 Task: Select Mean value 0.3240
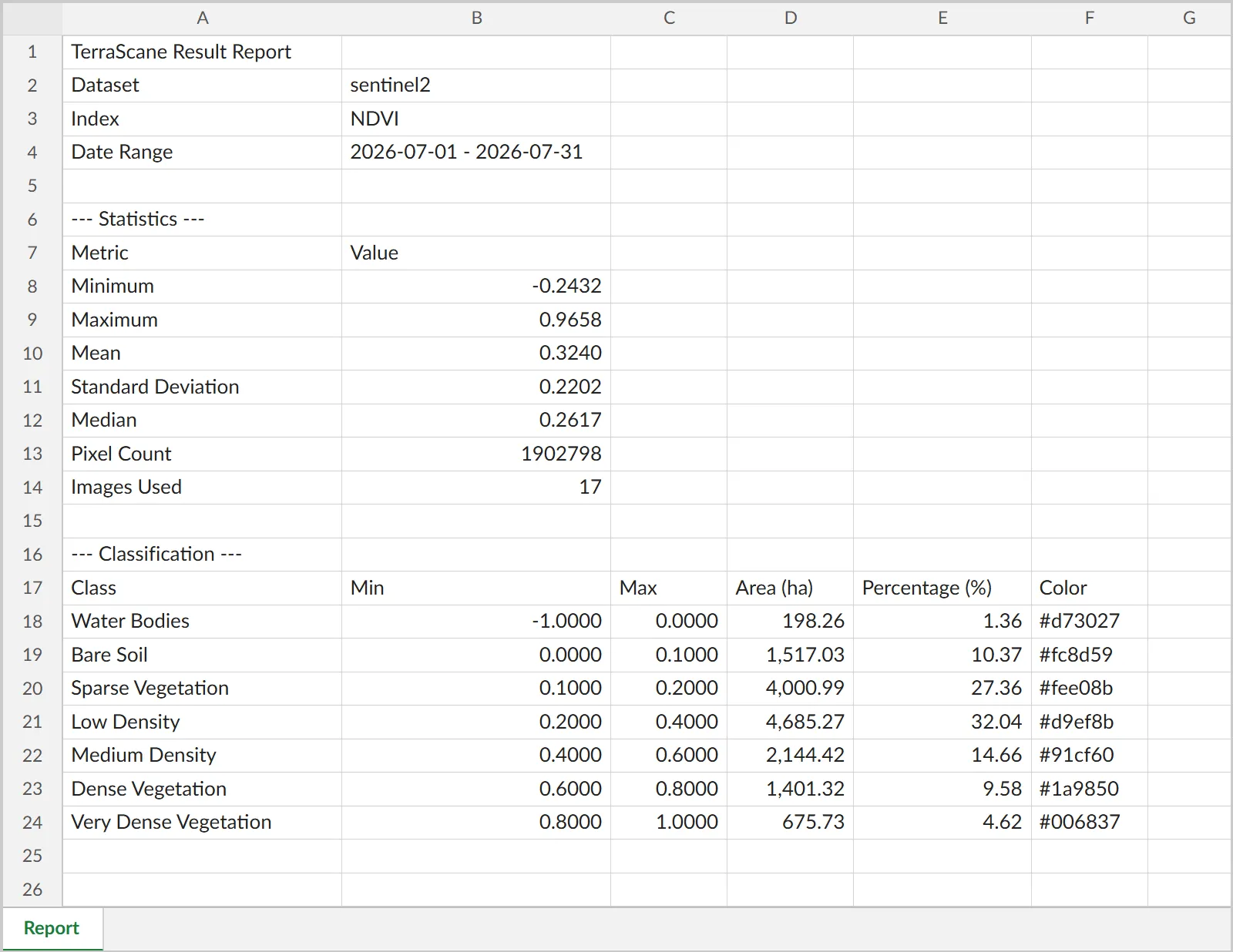pyautogui.click(x=476, y=354)
